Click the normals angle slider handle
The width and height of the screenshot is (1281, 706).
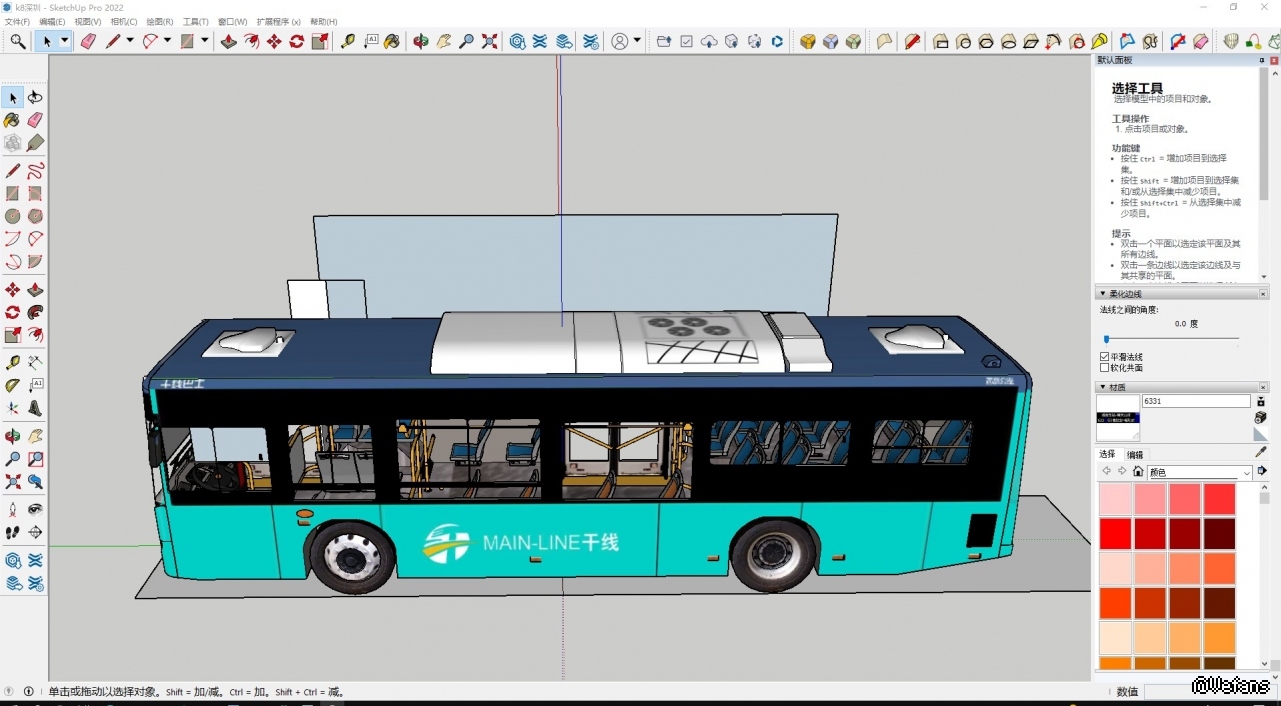click(x=1106, y=340)
